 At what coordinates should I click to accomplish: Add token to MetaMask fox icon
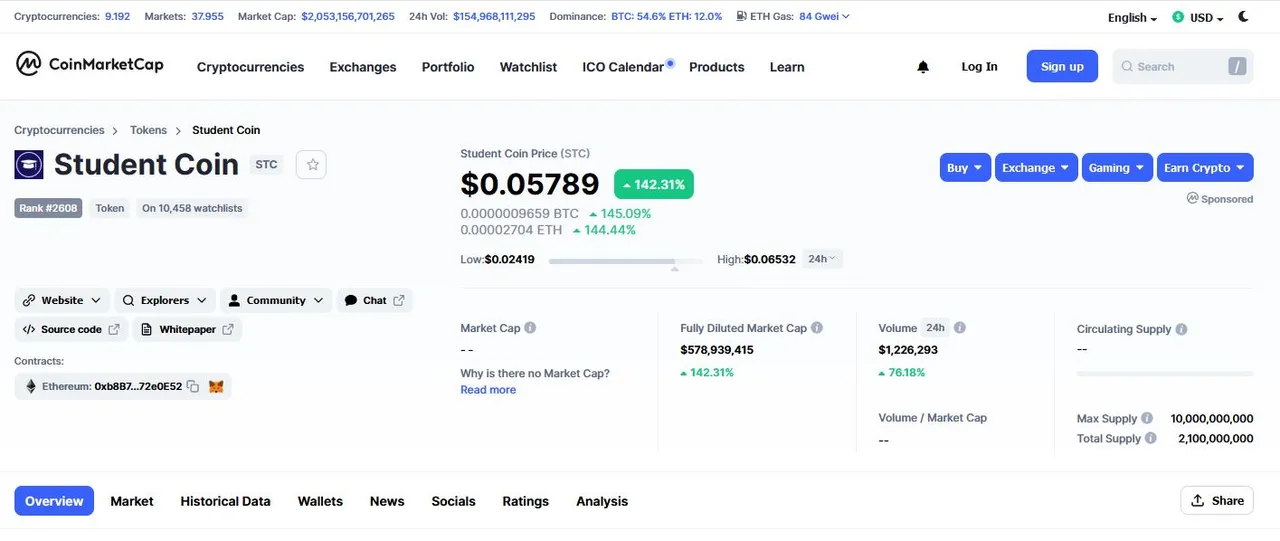coord(216,386)
